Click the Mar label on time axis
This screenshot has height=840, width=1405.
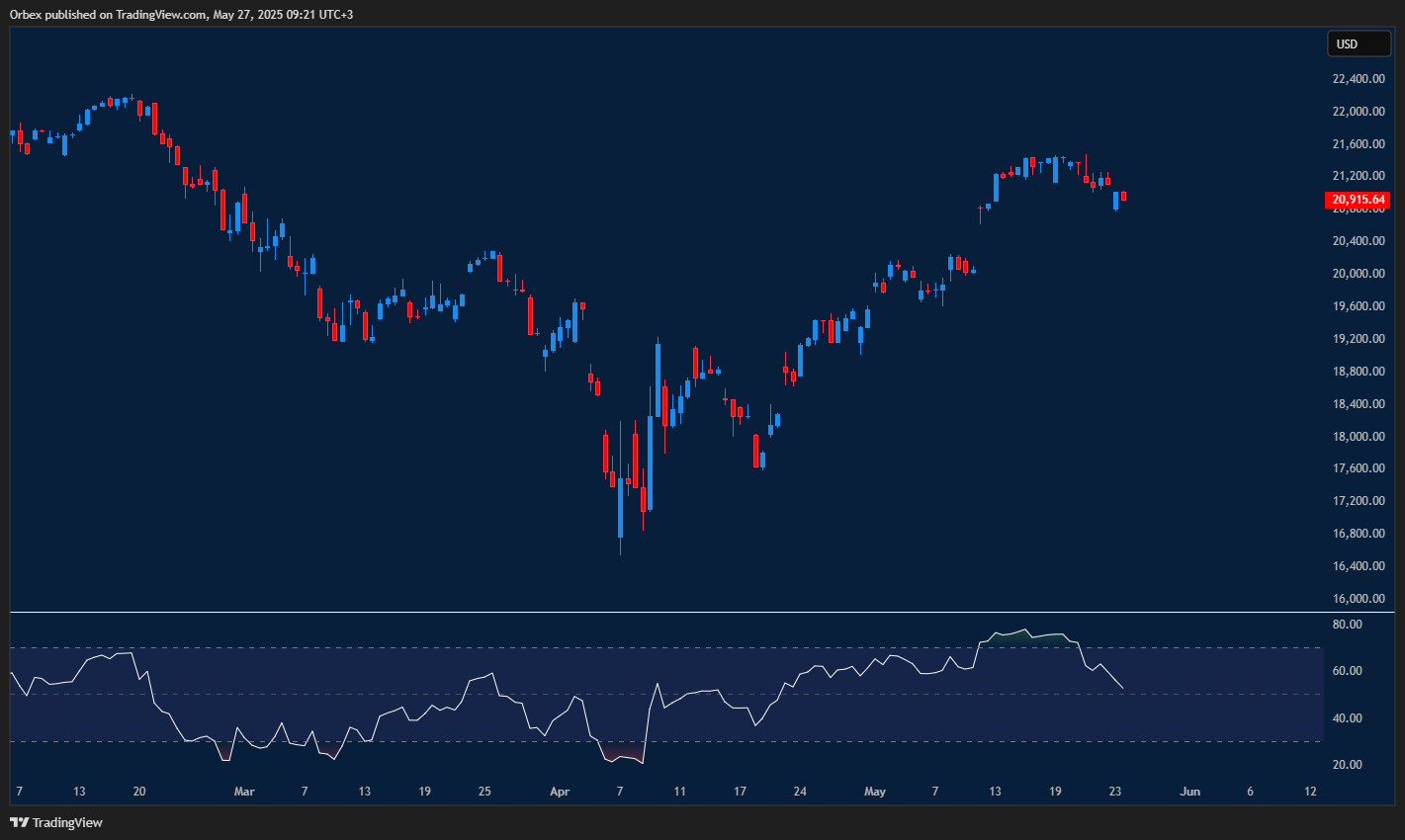point(243,791)
